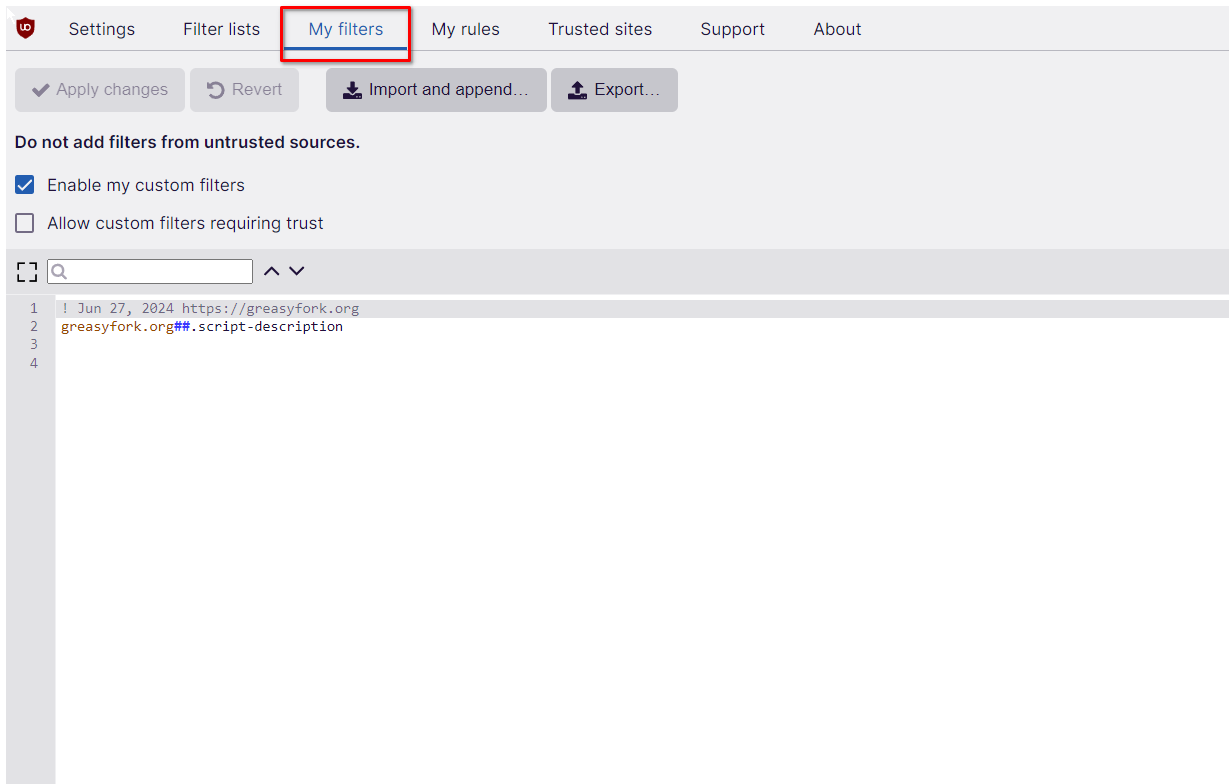Screen dimensions: 1229x784
Task: Click line number 1 in gutter
Action: coord(34,308)
